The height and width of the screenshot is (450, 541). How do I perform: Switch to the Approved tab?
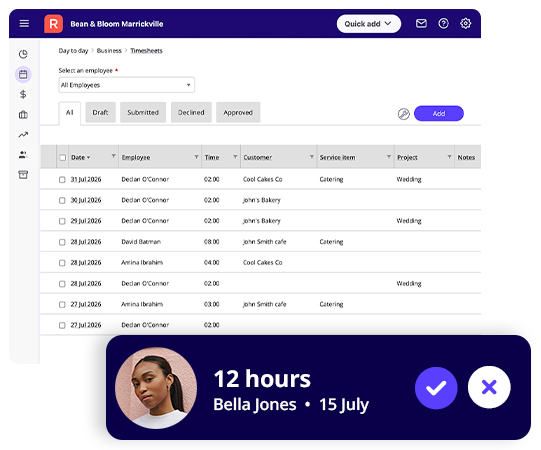(238, 112)
